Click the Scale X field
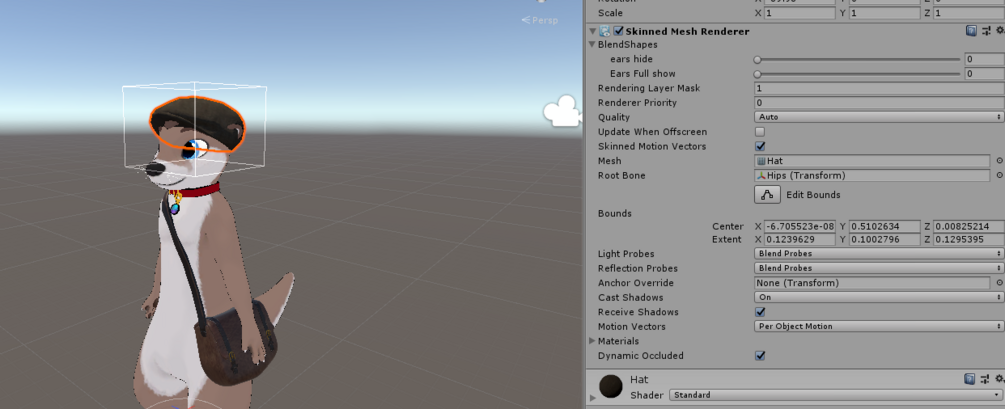Image resolution: width=1005 pixels, height=409 pixels. tap(800, 13)
